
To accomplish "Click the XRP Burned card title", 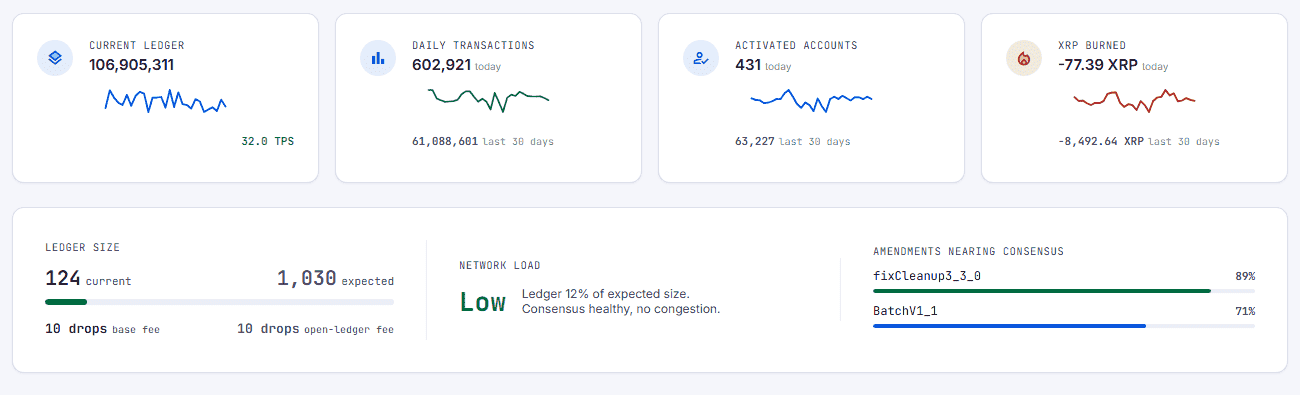I will tap(1092, 45).
